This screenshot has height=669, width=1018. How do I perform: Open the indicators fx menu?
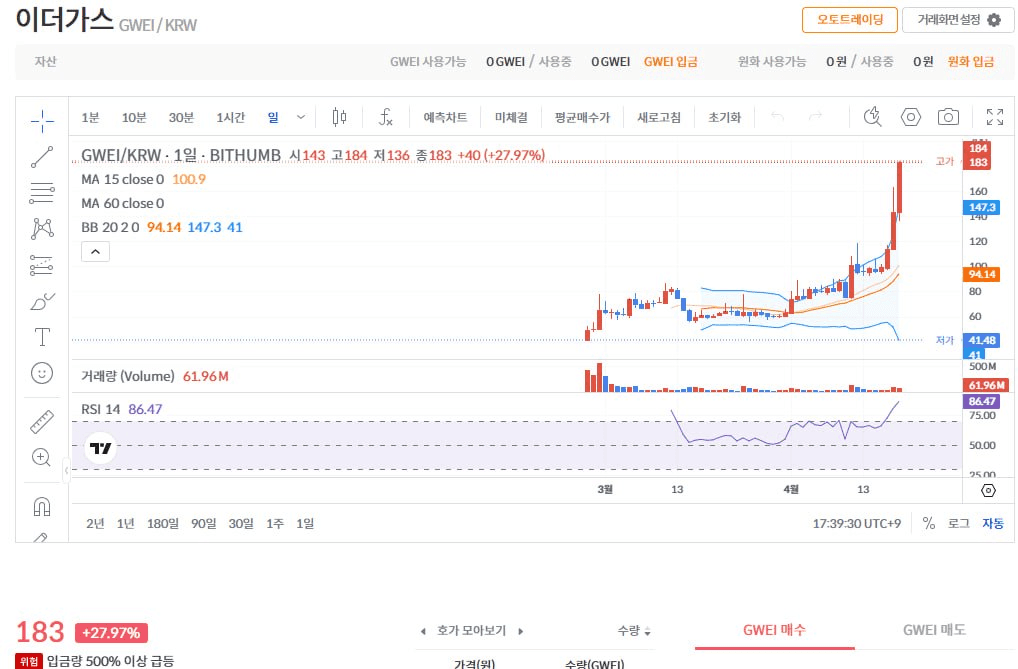click(x=385, y=117)
